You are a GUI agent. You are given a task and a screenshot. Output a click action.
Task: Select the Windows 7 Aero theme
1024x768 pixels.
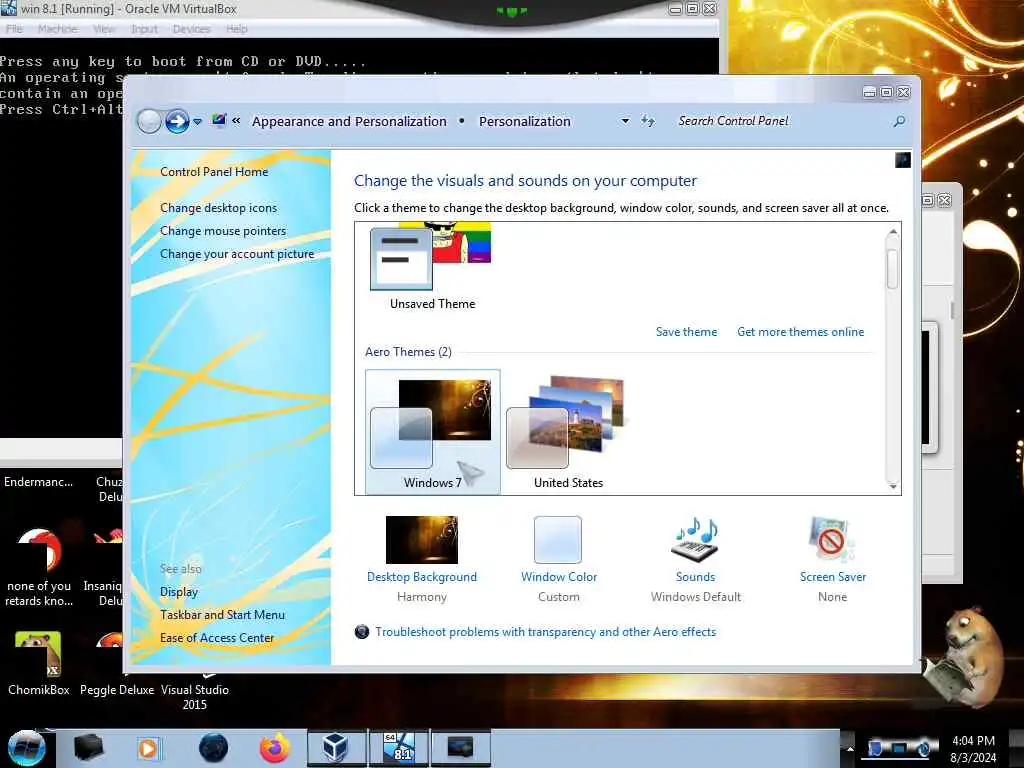[x=432, y=432]
